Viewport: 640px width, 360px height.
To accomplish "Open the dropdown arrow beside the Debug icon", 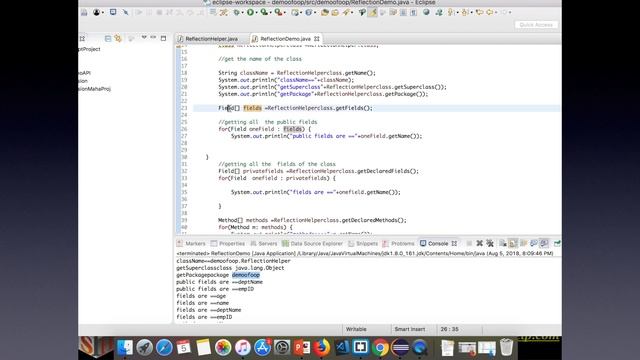I will [242, 13].
